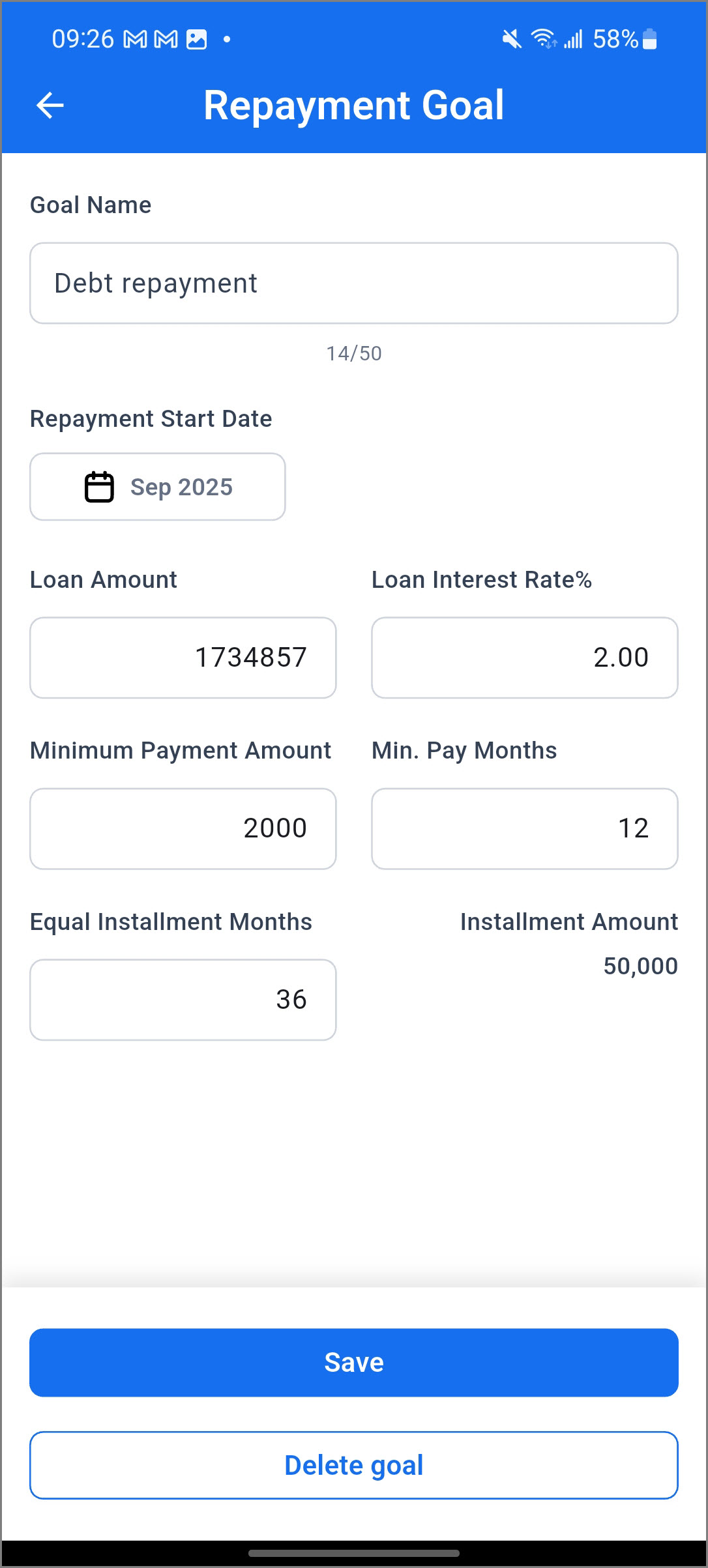Tap the back arrow icon
This screenshot has height=1568, width=708.
[50, 106]
